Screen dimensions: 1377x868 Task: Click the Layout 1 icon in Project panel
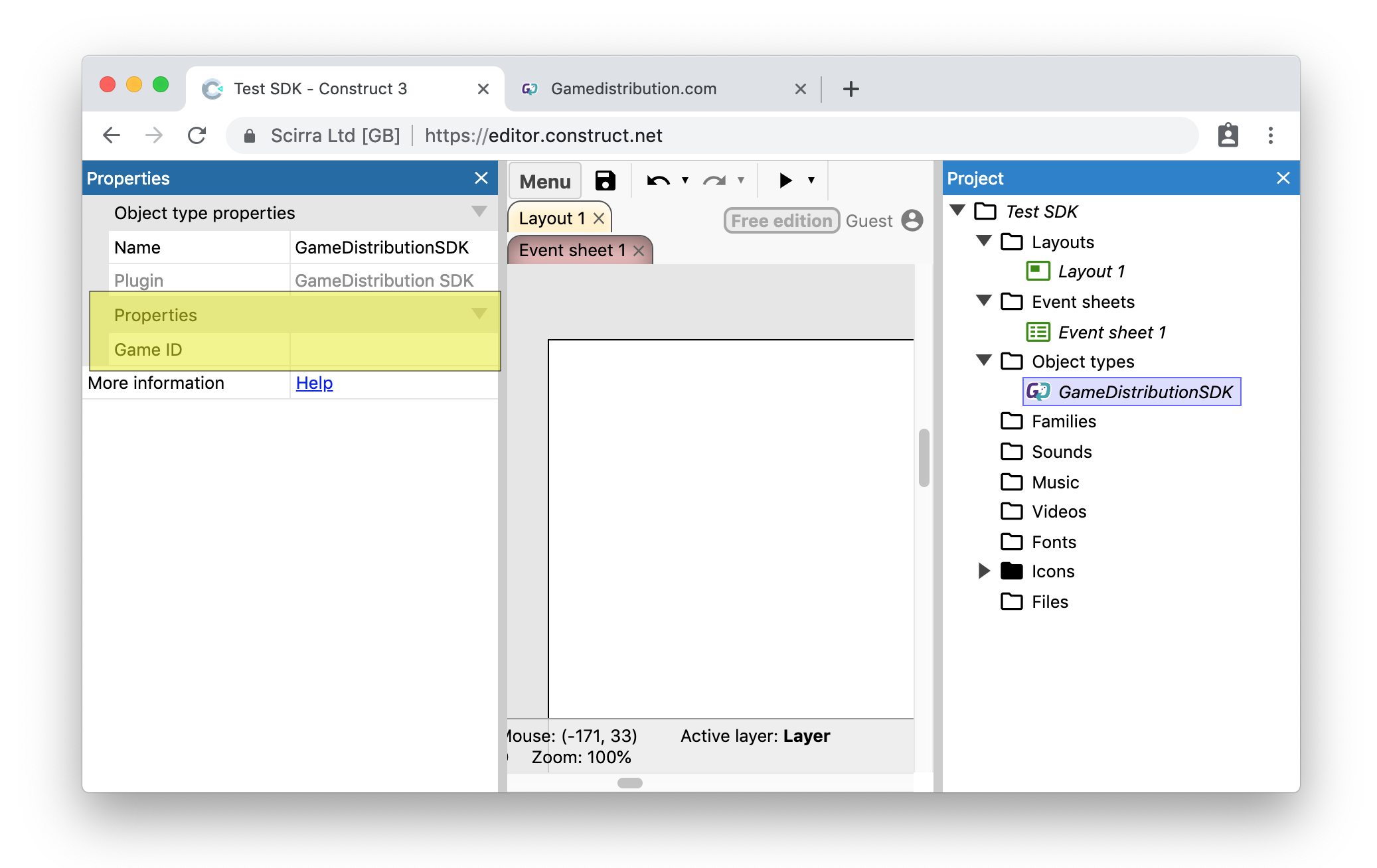[1037, 271]
